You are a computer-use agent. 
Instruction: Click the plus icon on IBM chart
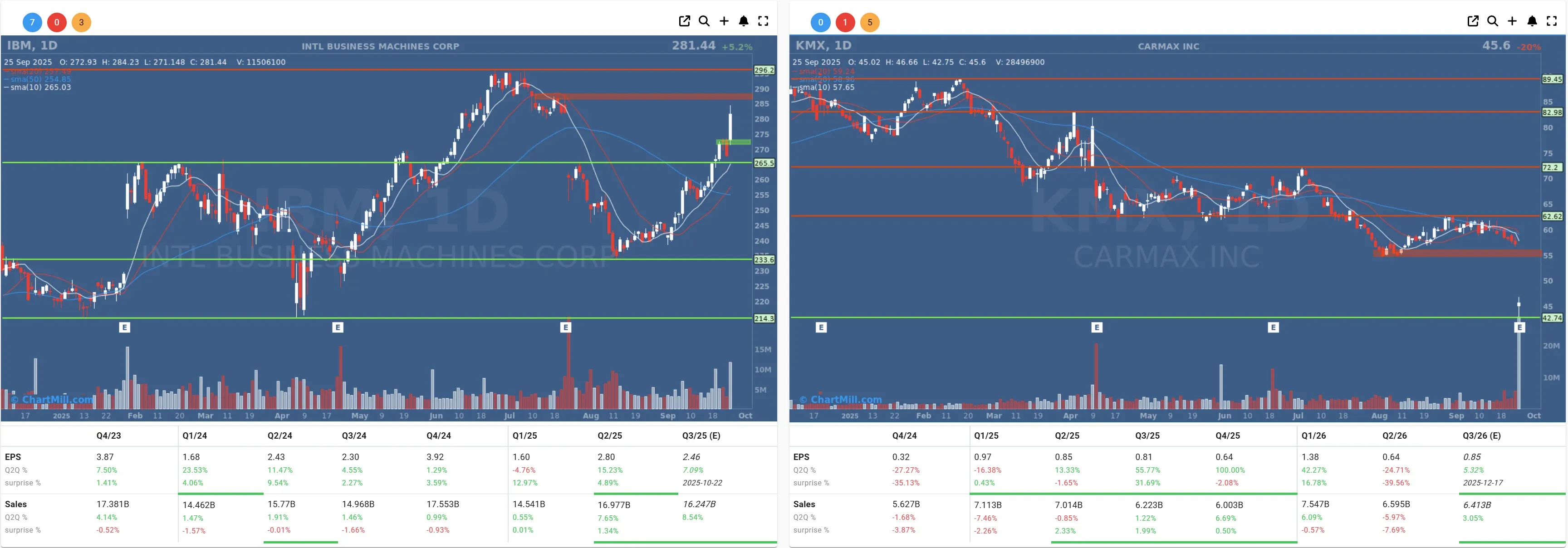pos(724,21)
